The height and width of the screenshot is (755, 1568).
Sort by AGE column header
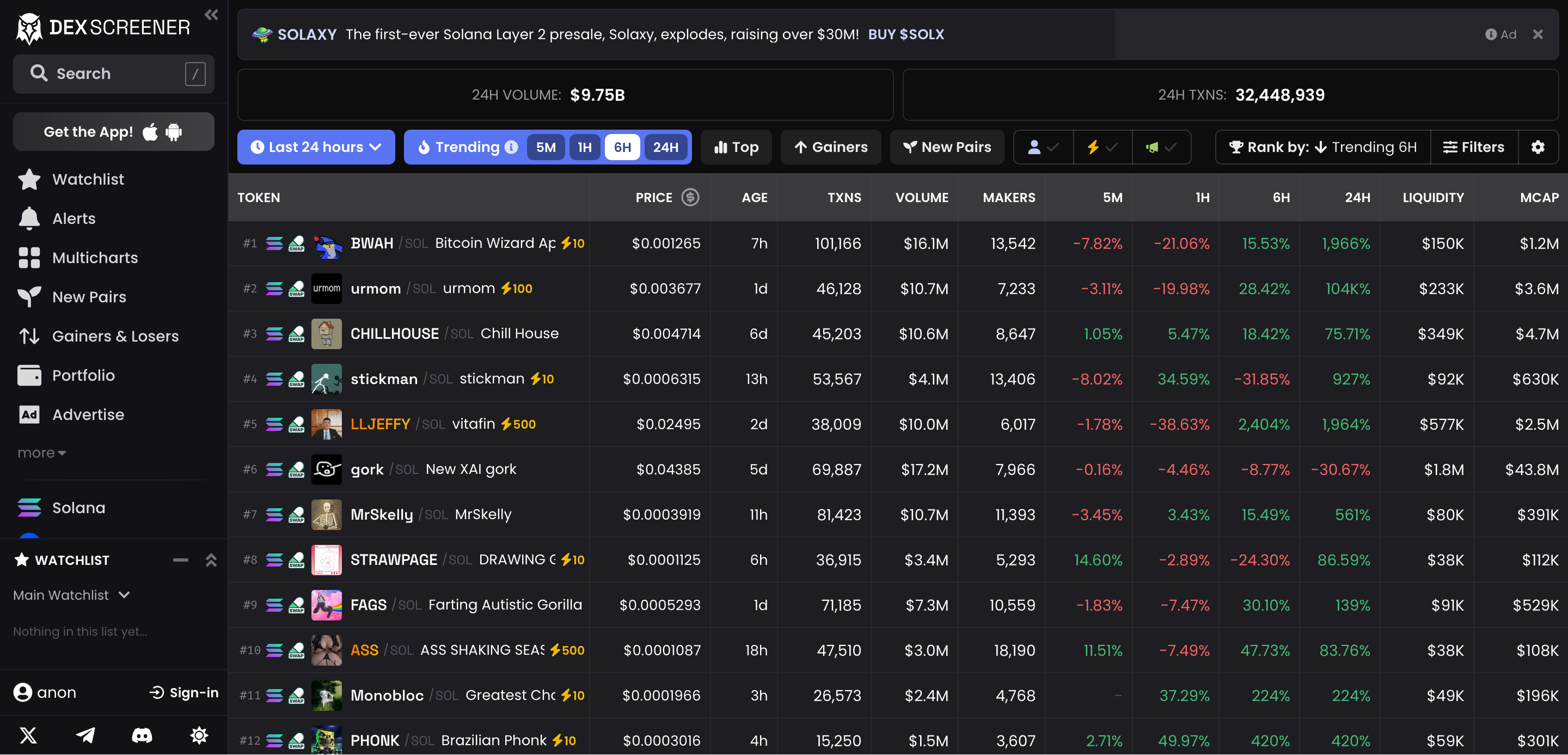(754, 197)
